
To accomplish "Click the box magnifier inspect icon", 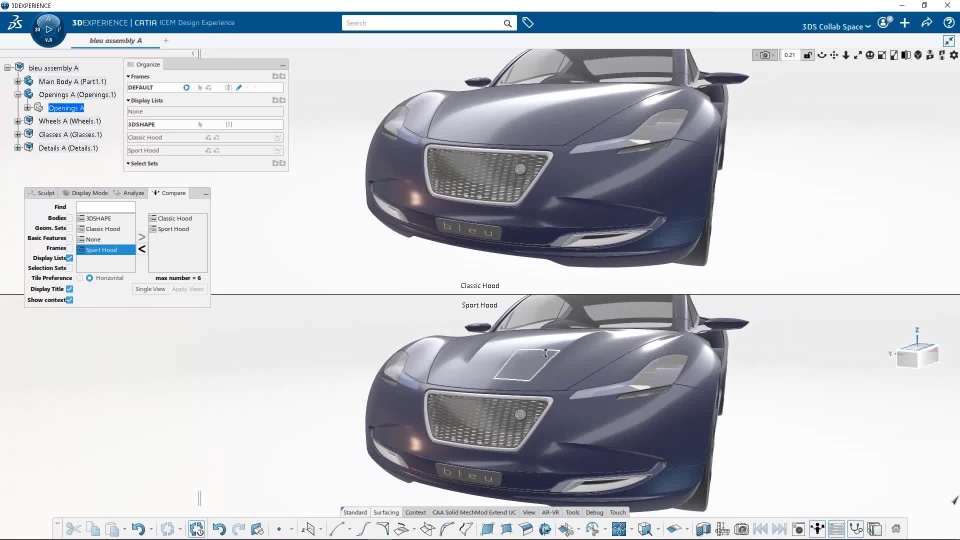I will point(645,528).
